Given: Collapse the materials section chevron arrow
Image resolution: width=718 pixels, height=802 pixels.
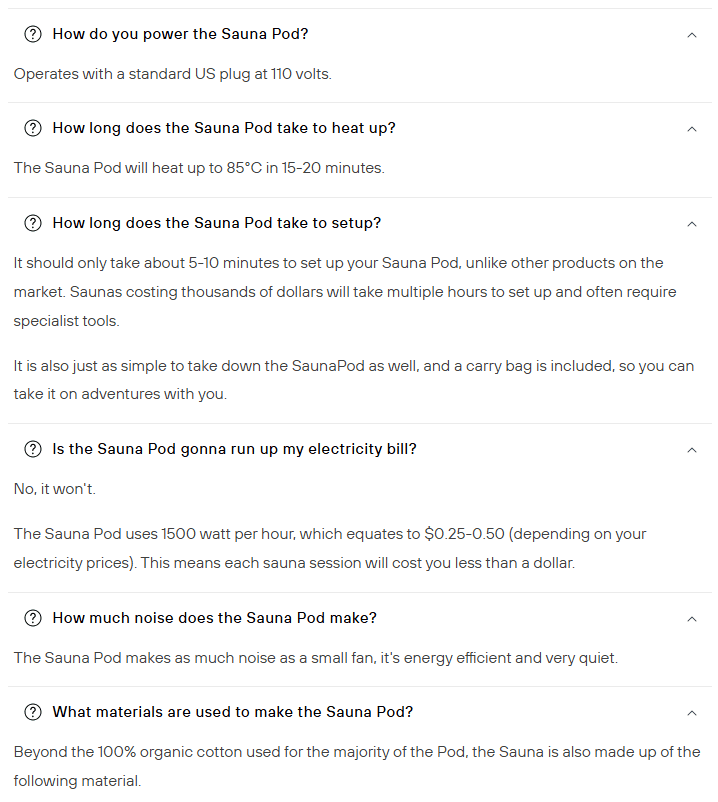Looking at the screenshot, I should 692,713.
